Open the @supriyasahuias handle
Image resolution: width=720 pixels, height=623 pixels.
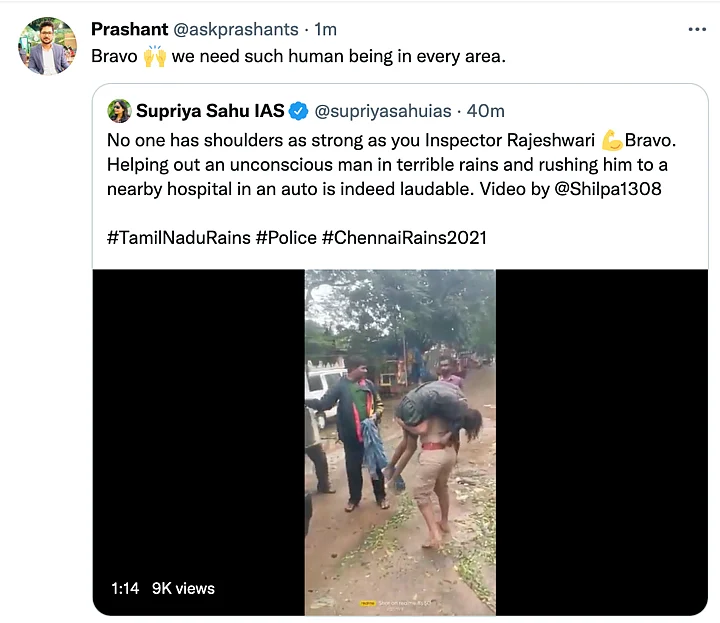click(x=383, y=111)
